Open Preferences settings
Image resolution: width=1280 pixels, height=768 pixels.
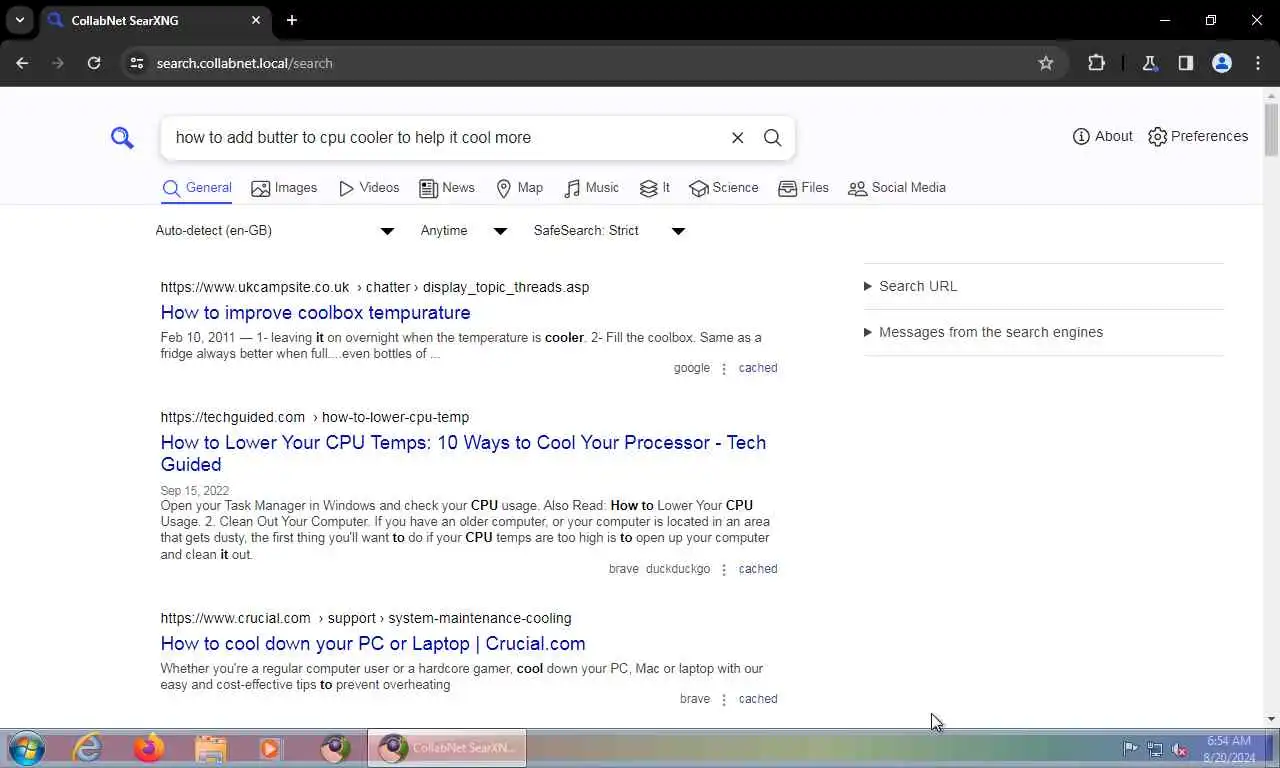click(1198, 136)
